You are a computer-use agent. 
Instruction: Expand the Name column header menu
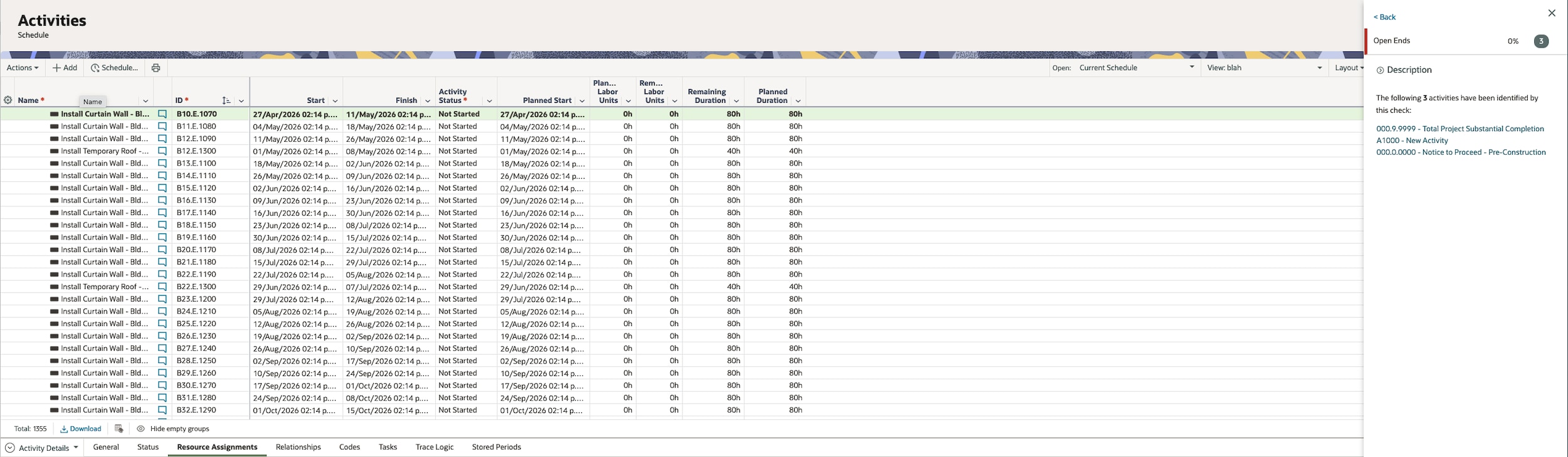click(x=146, y=101)
